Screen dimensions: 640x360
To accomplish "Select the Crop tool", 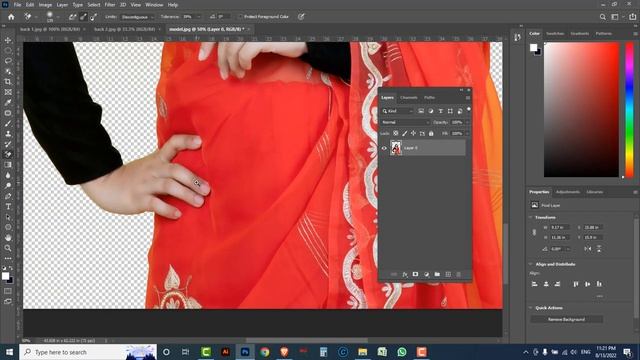I will click(8, 82).
